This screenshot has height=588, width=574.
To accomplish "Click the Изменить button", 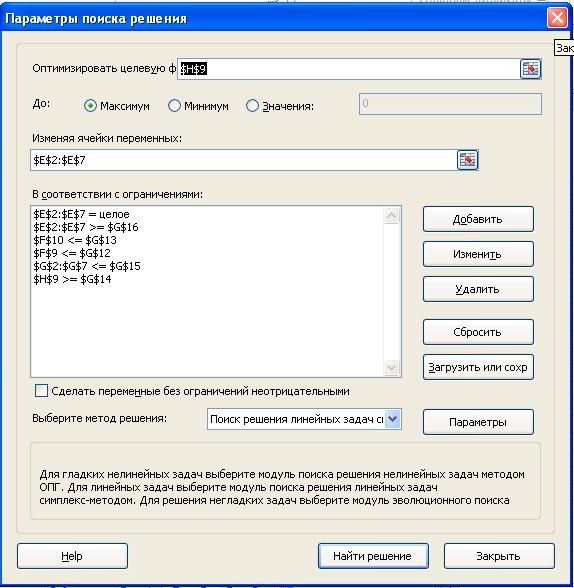I will tap(478, 254).
